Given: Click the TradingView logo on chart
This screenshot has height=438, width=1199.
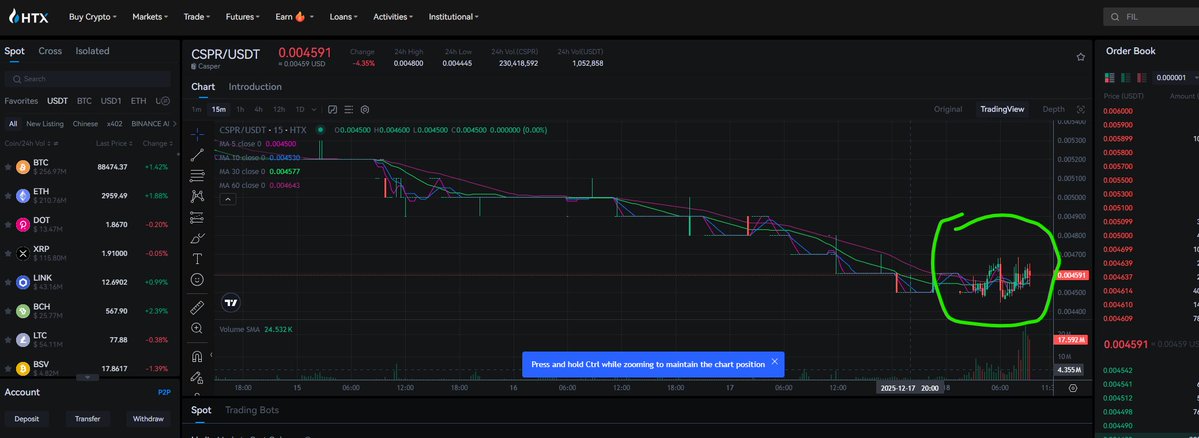Looking at the screenshot, I should point(231,303).
